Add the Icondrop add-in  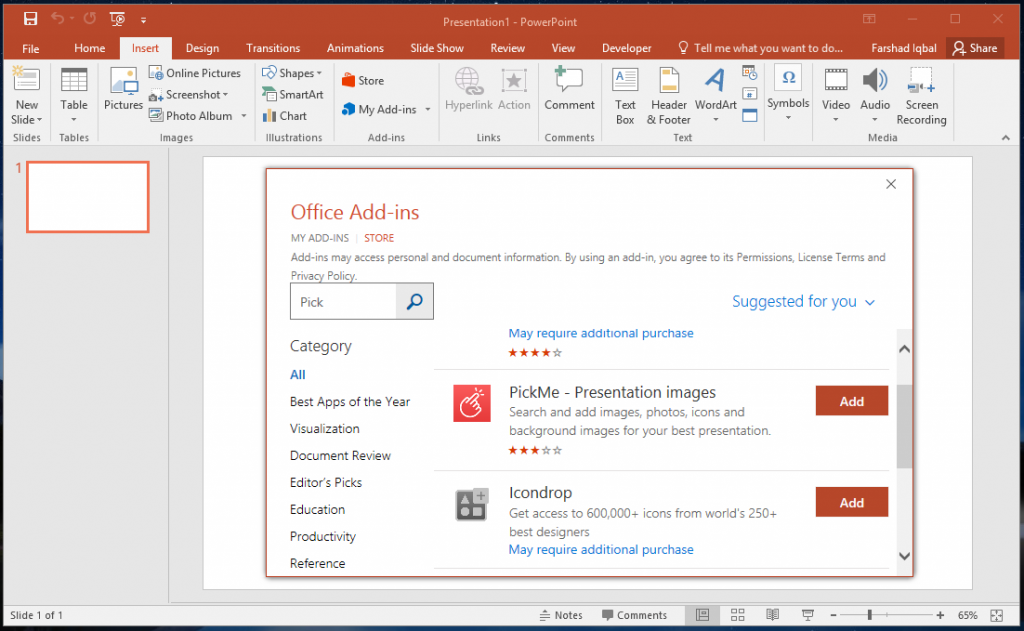(x=852, y=502)
